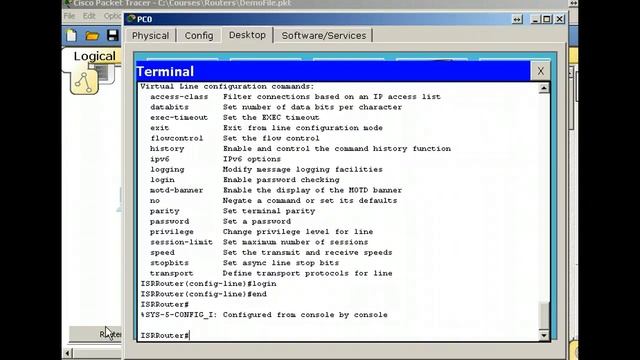Click the Open folder icon in Packet Tracer toolbar
640x360 pixels.
click(x=92, y=36)
